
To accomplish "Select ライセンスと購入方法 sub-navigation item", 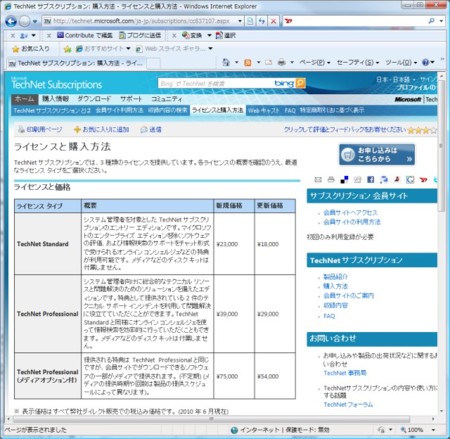I will click(218, 110).
